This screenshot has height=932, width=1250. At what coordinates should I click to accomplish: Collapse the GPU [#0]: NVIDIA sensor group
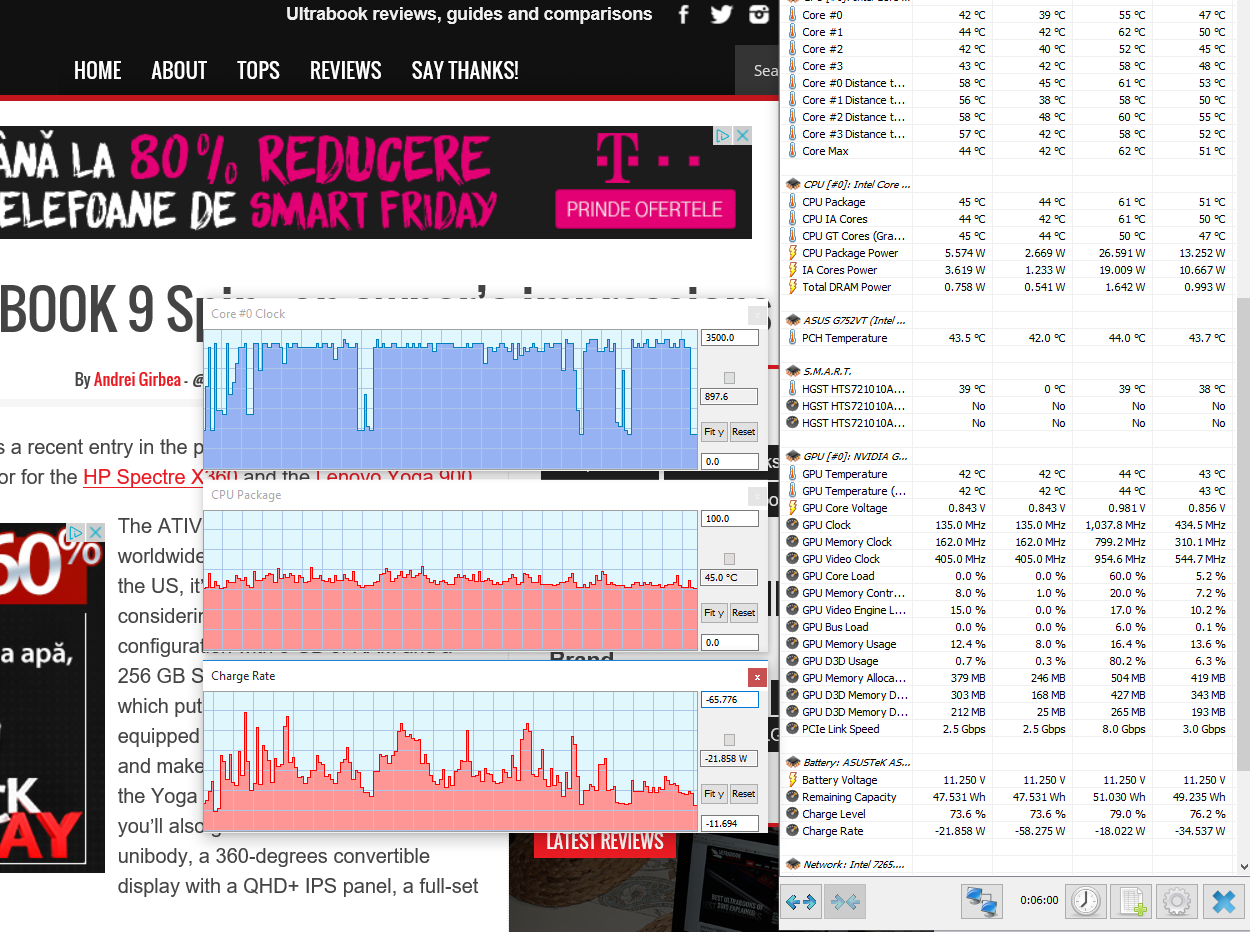[x=793, y=456]
